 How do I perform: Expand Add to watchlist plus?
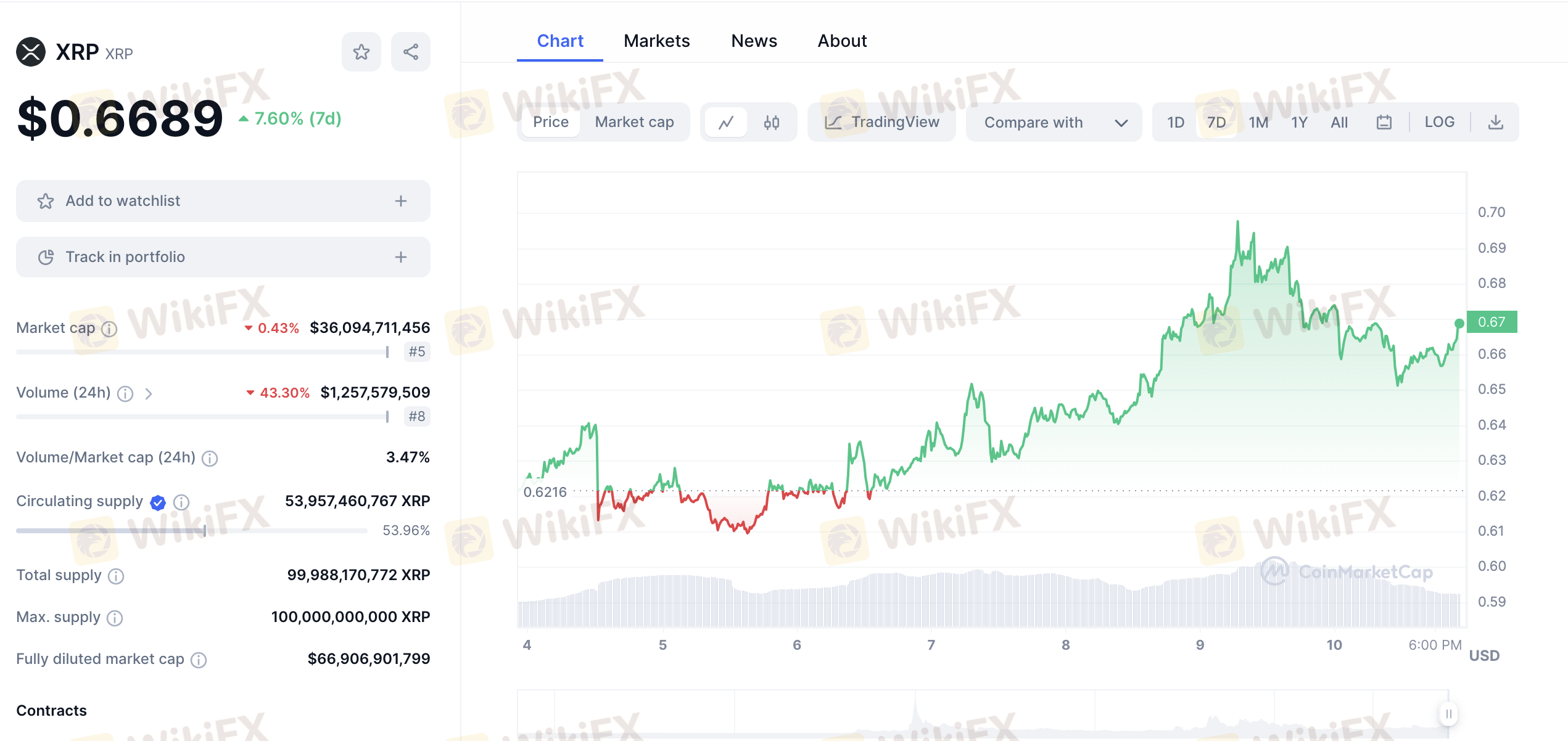(x=401, y=201)
